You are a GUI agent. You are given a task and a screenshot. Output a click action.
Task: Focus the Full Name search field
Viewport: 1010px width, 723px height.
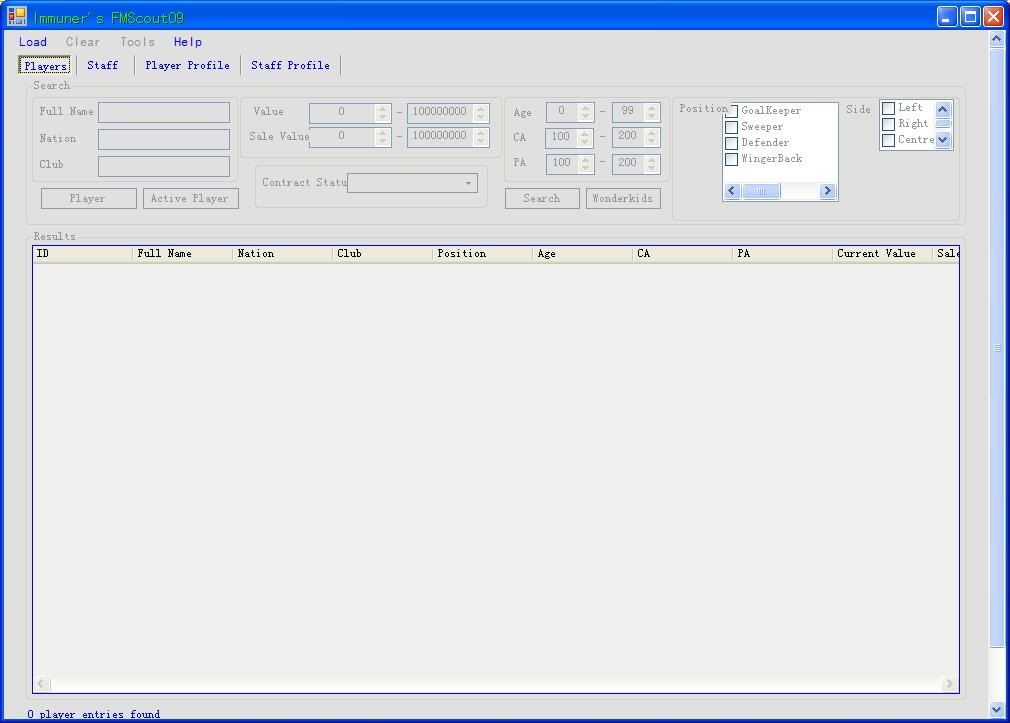[x=164, y=112]
